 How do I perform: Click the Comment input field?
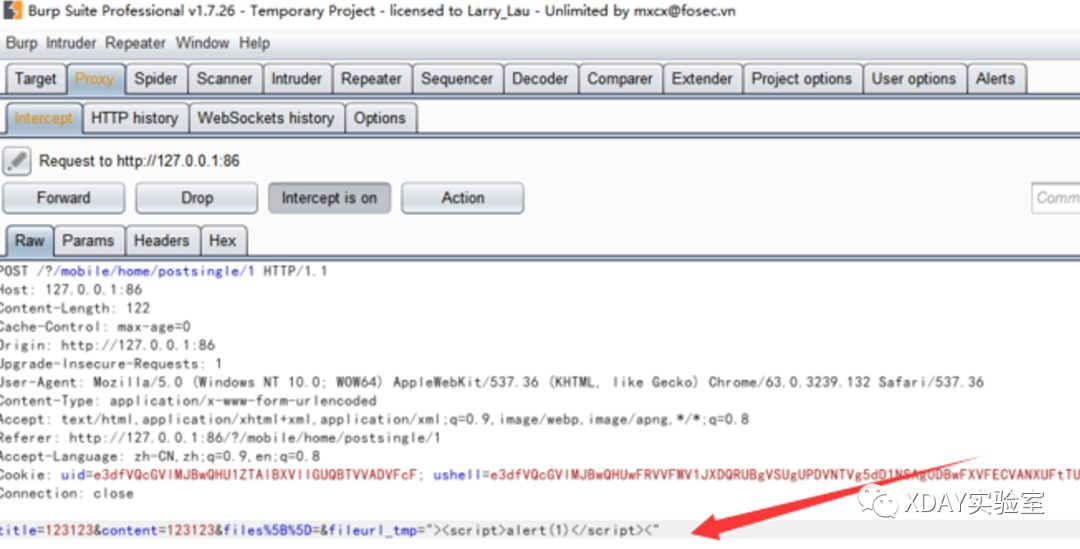(1055, 198)
